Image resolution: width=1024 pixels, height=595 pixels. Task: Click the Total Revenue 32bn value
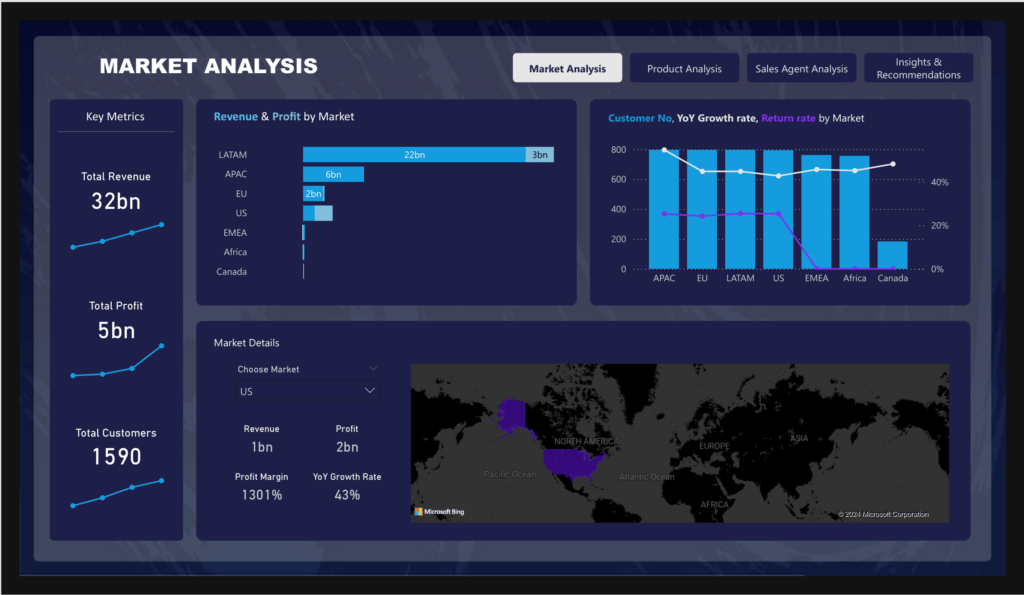(116, 201)
